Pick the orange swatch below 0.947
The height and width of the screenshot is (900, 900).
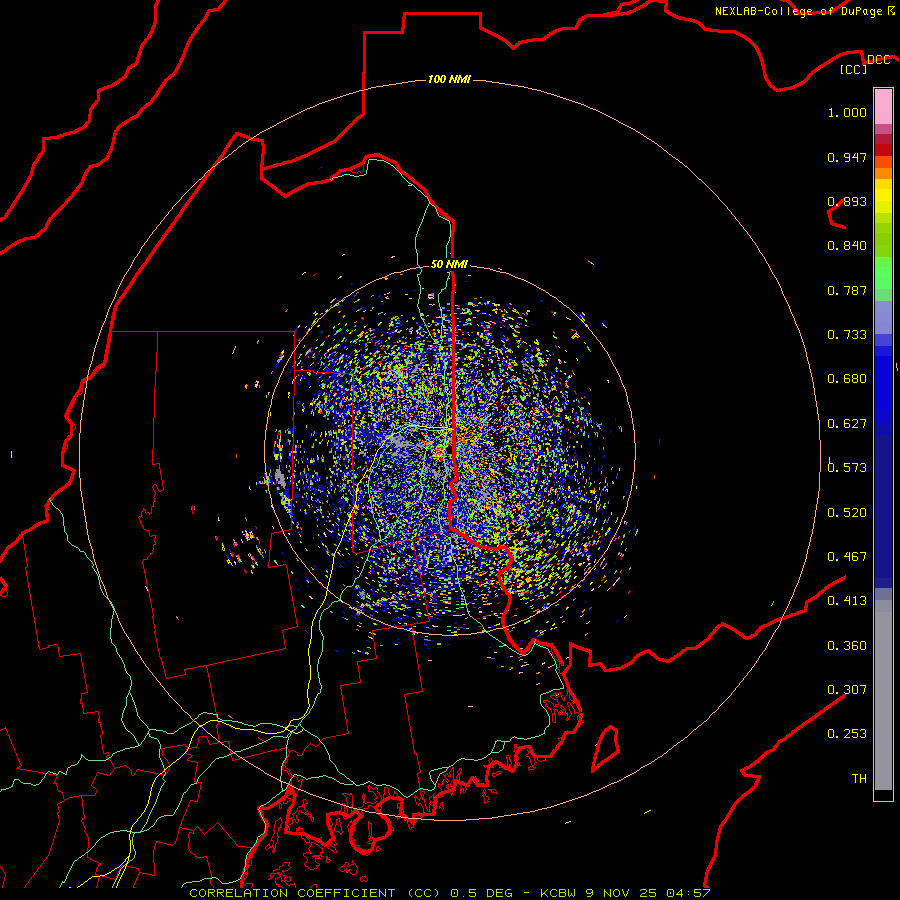[x=883, y=173]
